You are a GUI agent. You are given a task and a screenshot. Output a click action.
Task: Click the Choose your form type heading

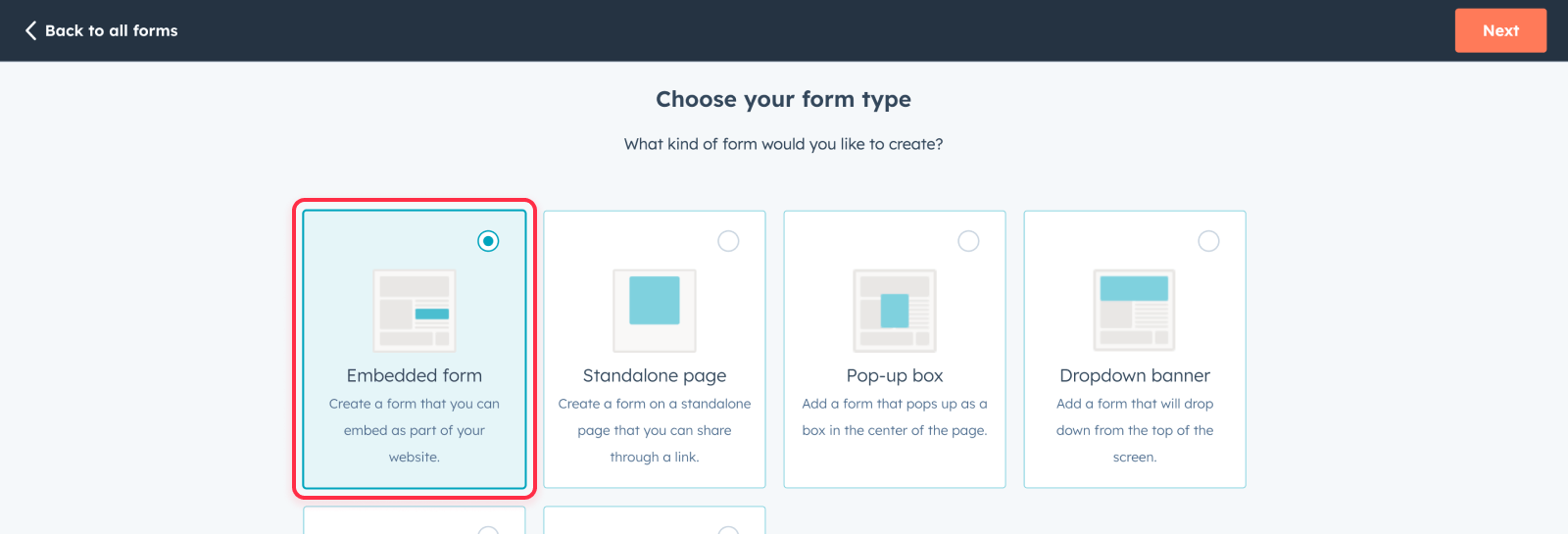(783, 99)
